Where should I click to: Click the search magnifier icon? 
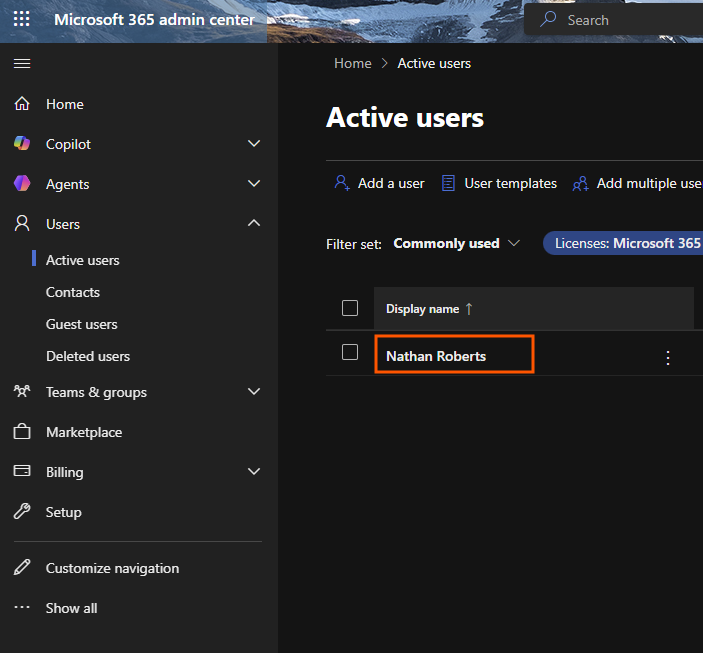pyautogui.click(x=548, y=19)
